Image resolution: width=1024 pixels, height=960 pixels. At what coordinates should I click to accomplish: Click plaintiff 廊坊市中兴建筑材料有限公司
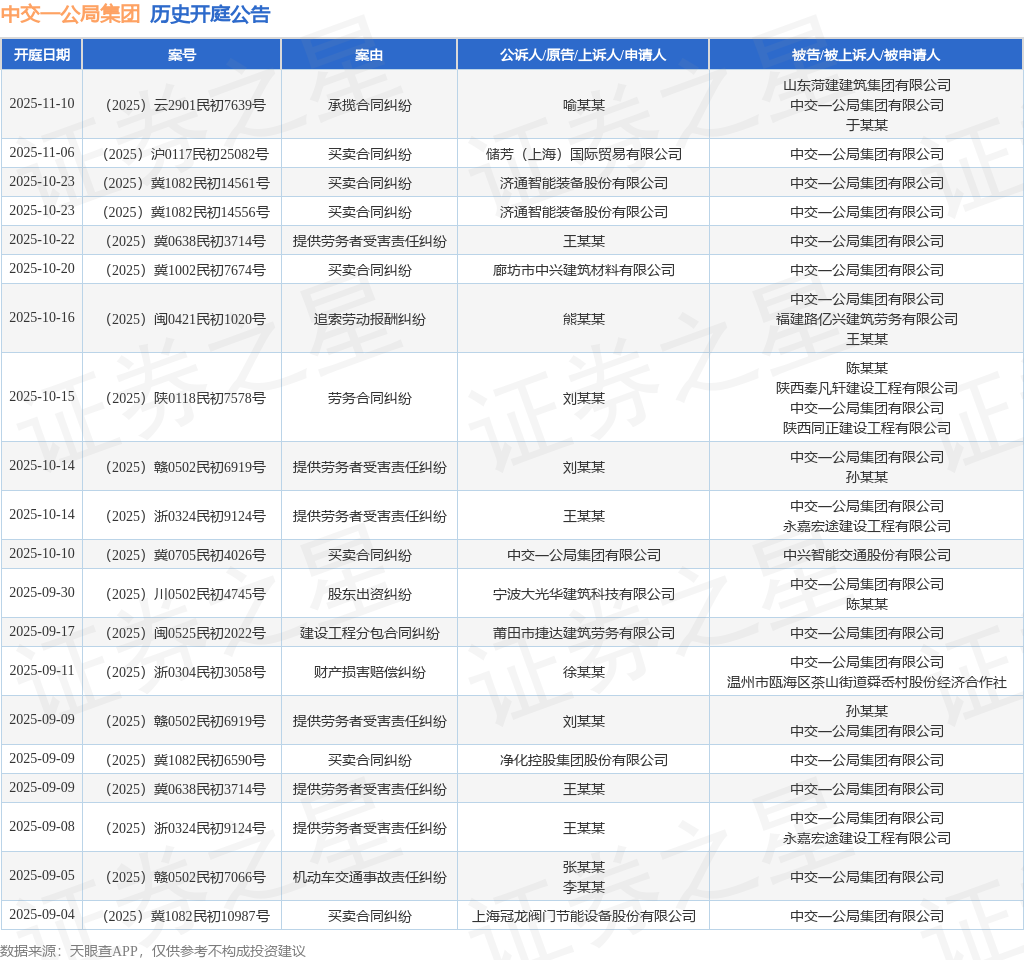584,270
